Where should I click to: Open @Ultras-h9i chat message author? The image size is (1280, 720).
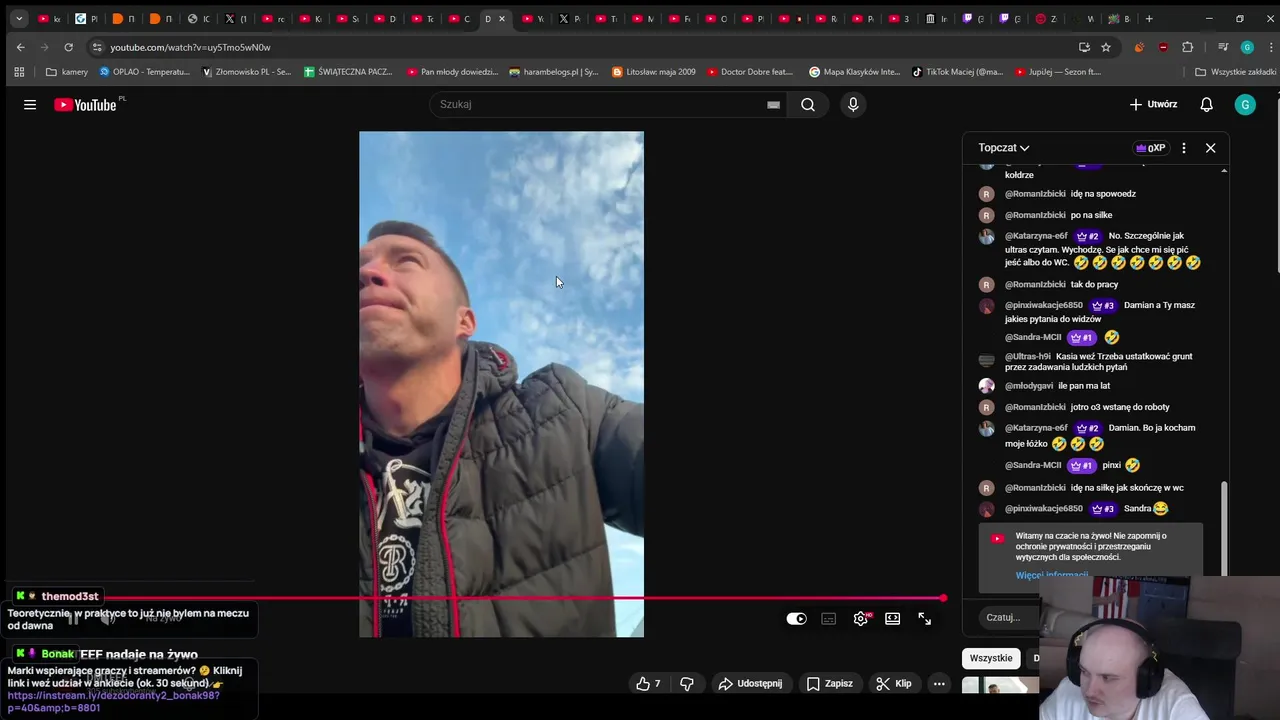pyautogui.click(x=1028, y=356)
